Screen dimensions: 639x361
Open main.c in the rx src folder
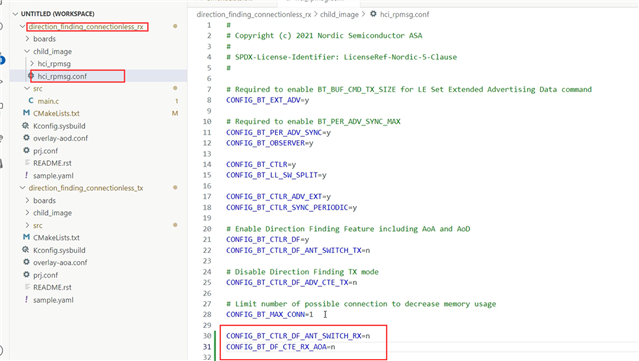[48, 101]
